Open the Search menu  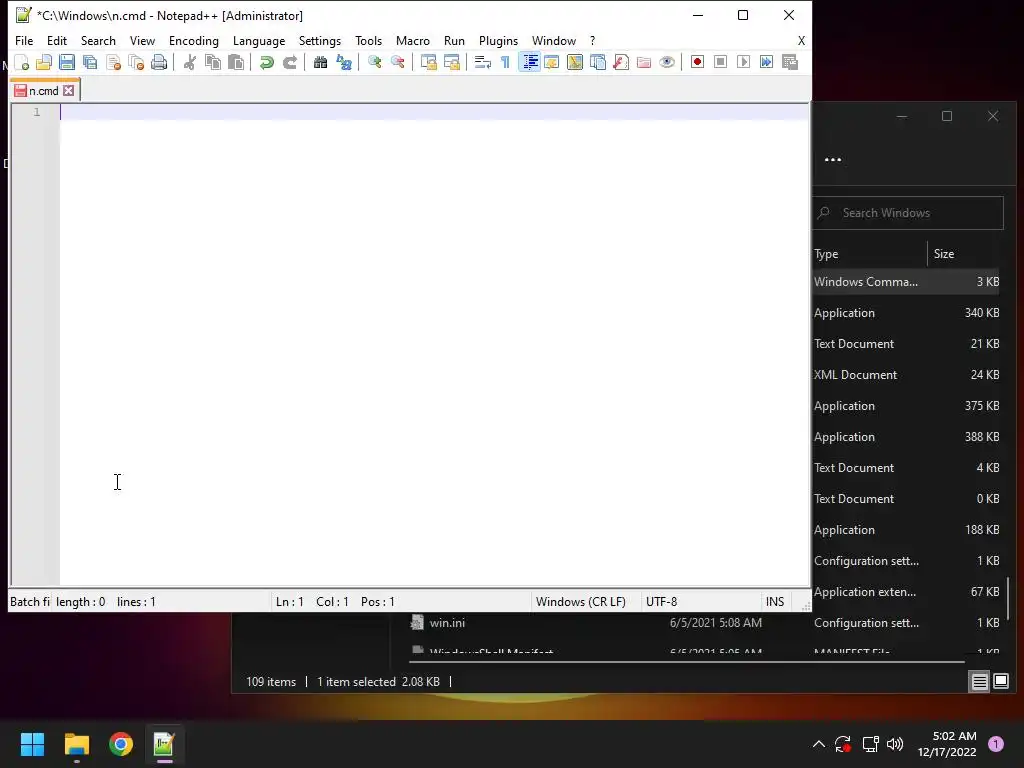click(98, 40)
